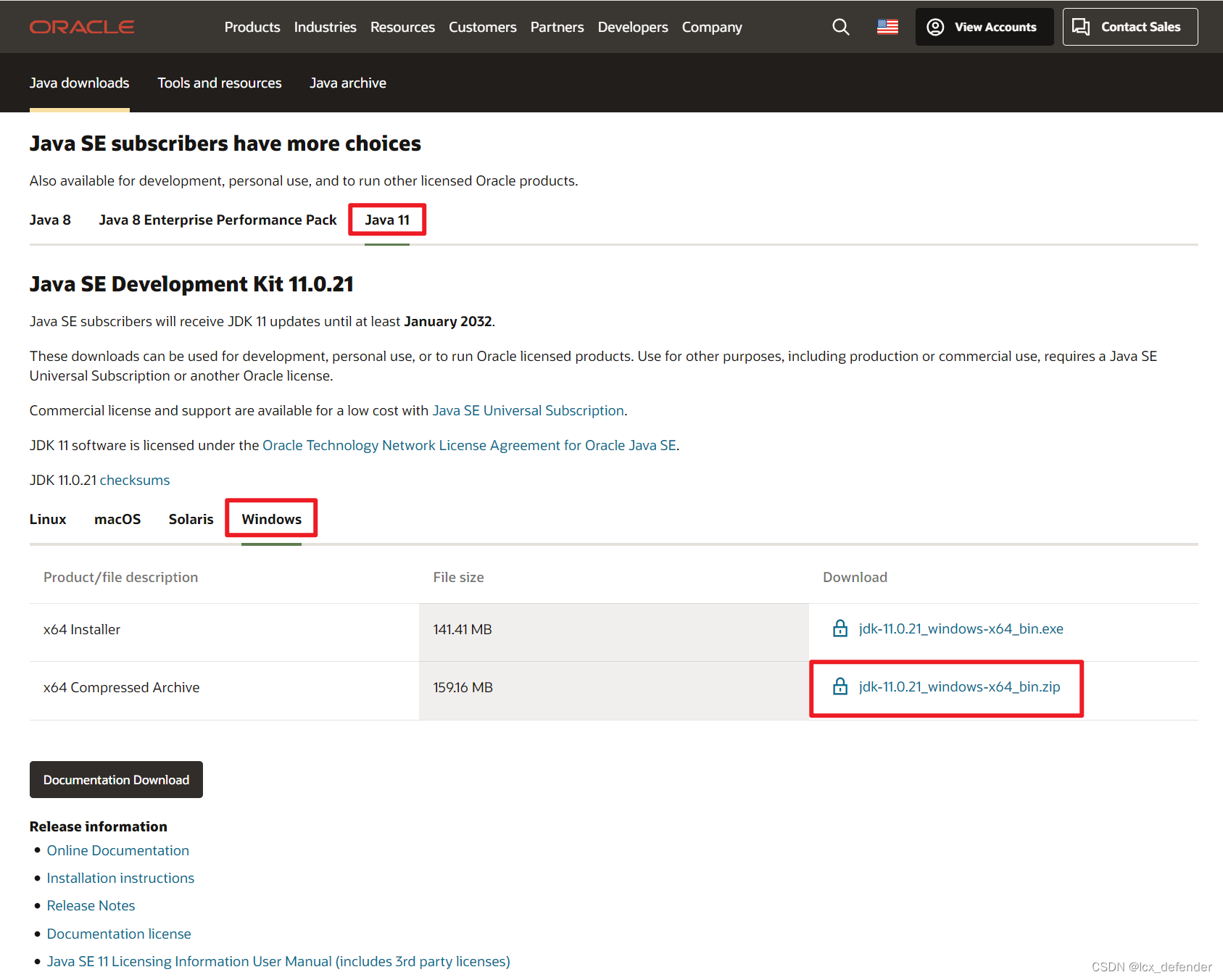Click the lock icon beside bin.exe download
This screenshot has height=980, width=1223.
point(840,628)
